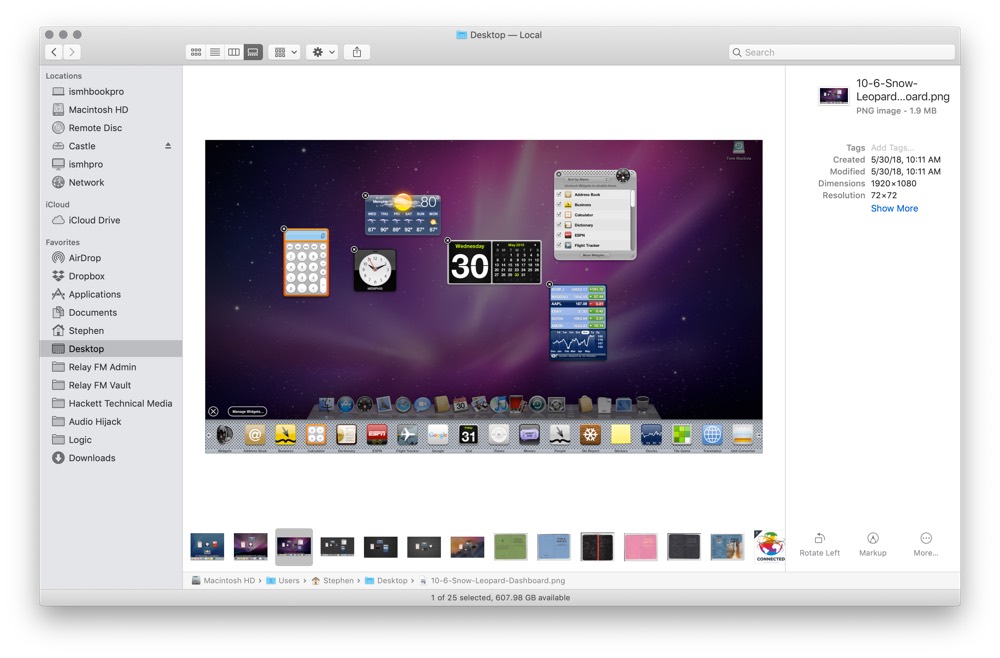The width and height of the screenshot is (1000, 658).
Task: Open Markup for the selected image
Action: [872, 545]
